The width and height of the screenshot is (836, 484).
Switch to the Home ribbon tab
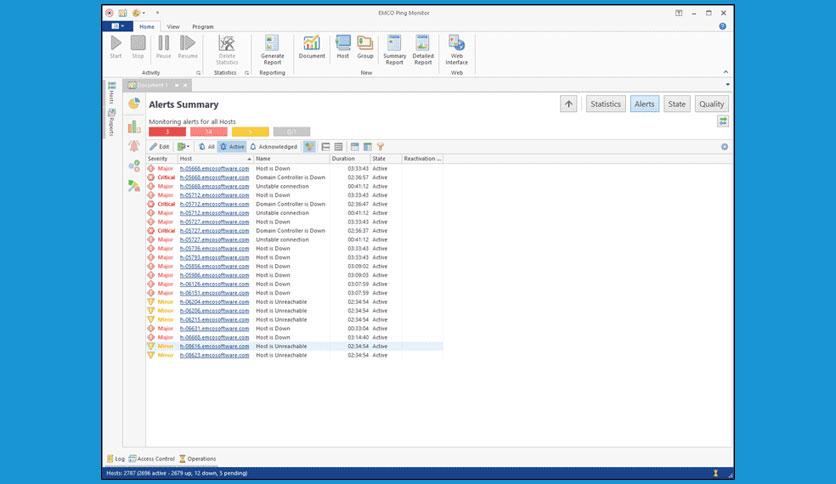(147, 27)
